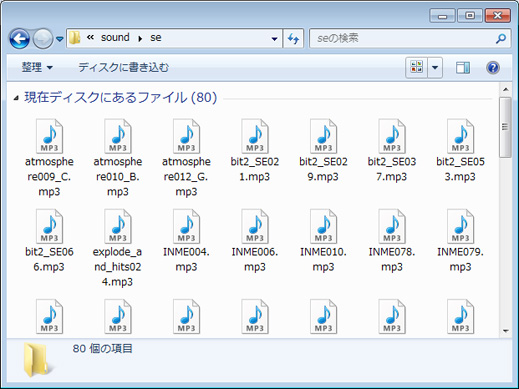This screenshot has width=519, height=389.
Task: Select the atmosphere009_C.mp3 file icon
Action: coord(49,136)
